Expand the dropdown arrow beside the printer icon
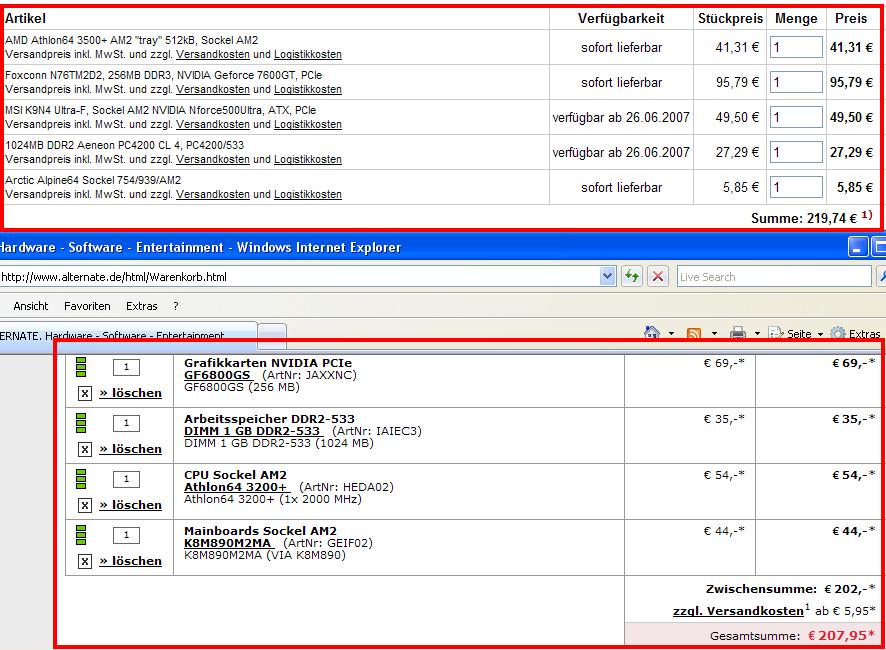The image size is (886, 650). click(x=757, y=333)
